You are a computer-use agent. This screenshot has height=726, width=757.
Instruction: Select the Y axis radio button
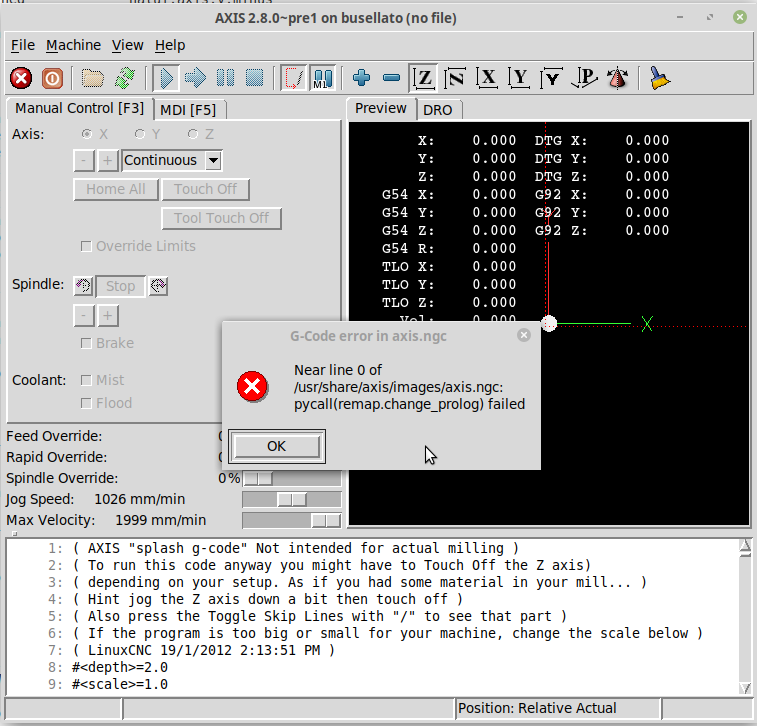click(140, 134)
